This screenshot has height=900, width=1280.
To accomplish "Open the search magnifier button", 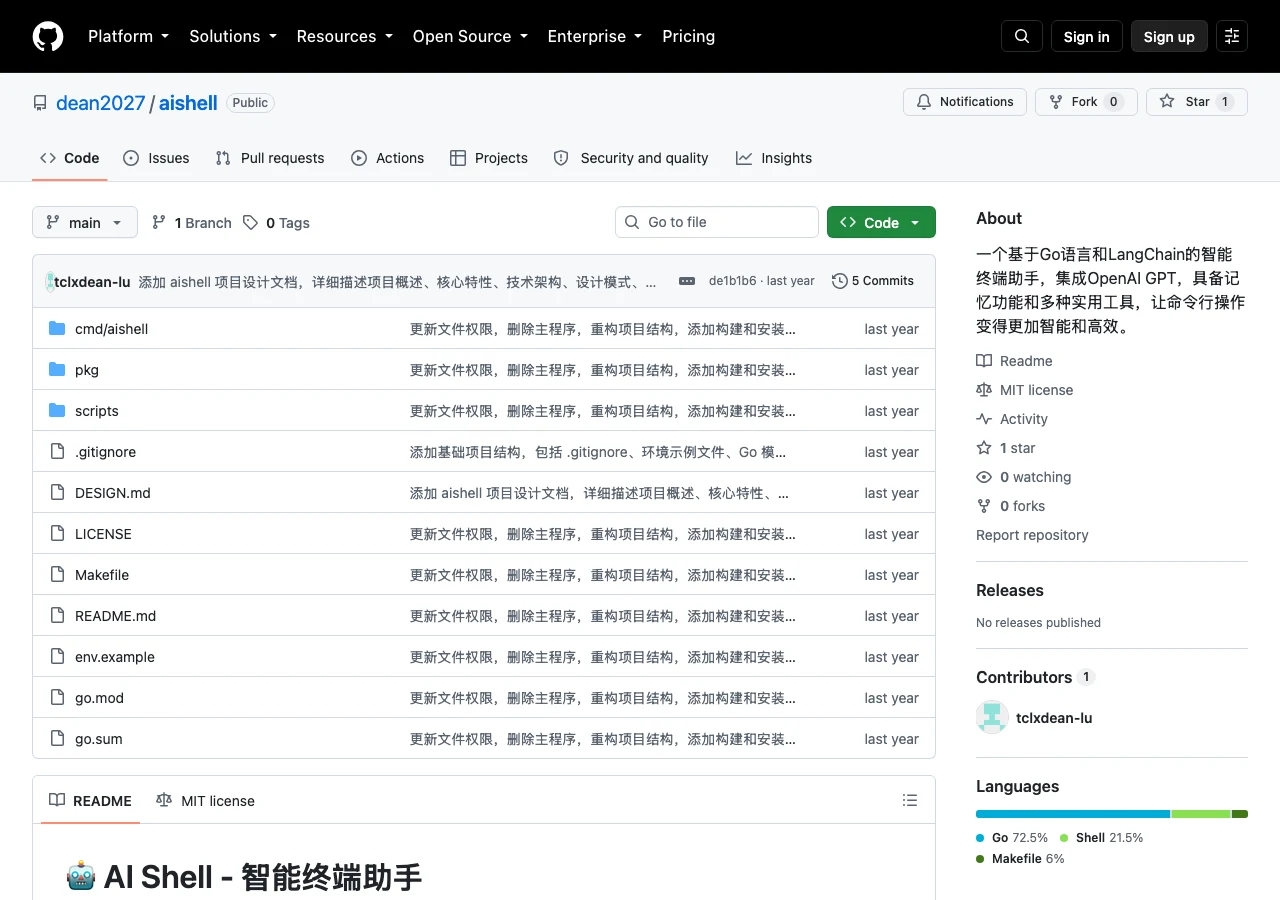I will 1022,36.
